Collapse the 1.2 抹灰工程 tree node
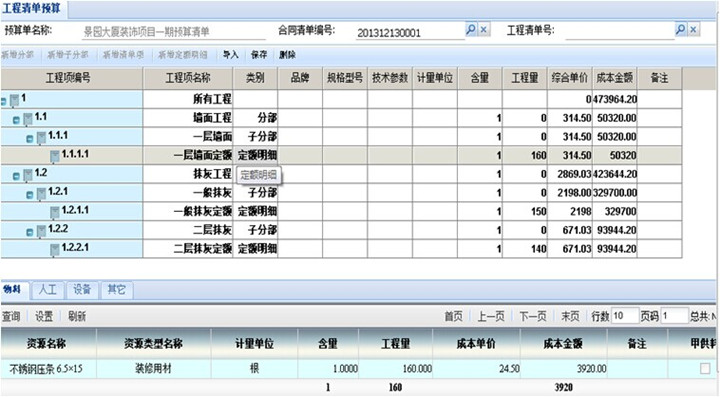Image resolution: width=720 pixels, height=397 pixels. 17,176
